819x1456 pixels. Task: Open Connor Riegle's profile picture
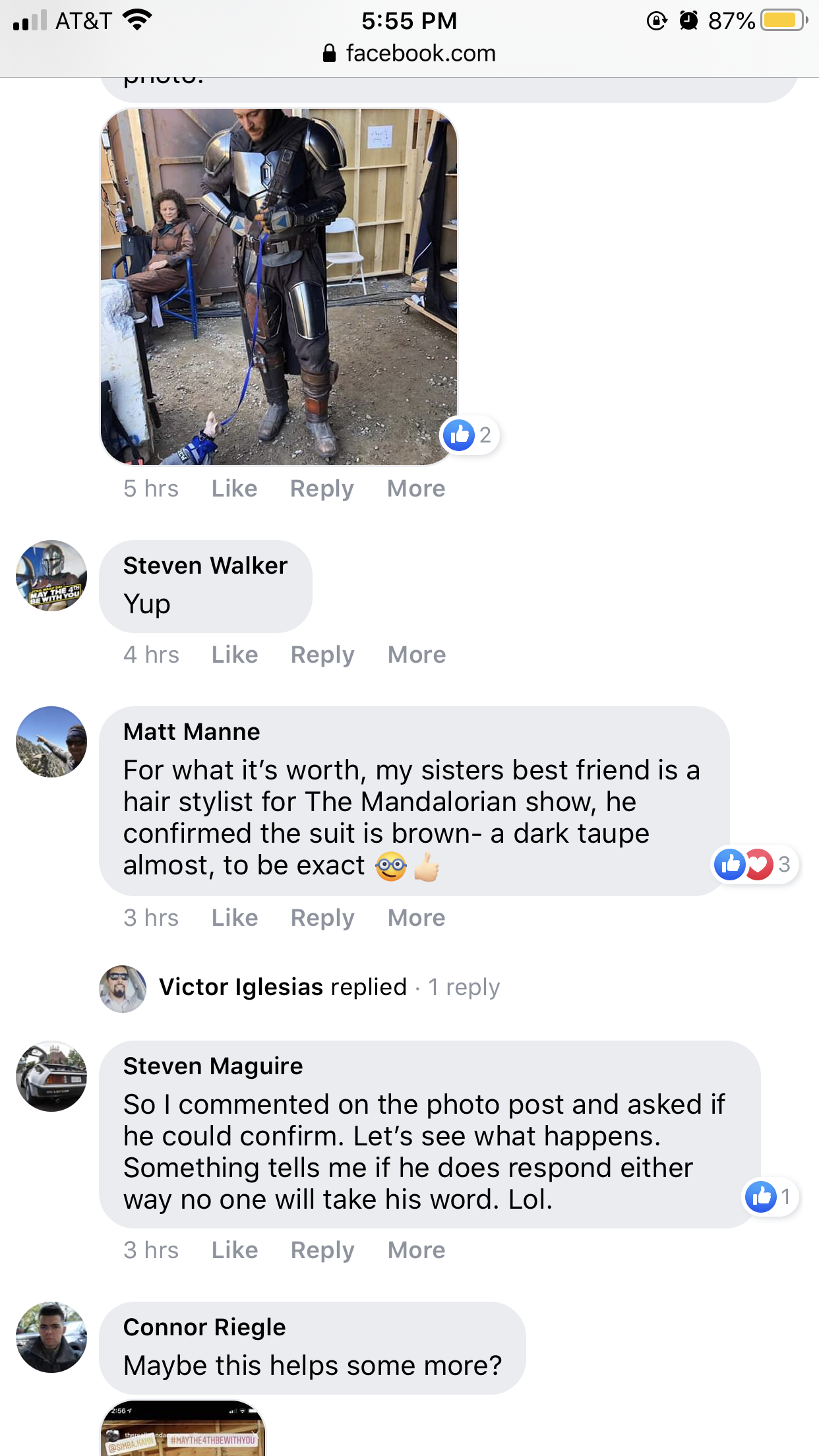coord(51,1337)
